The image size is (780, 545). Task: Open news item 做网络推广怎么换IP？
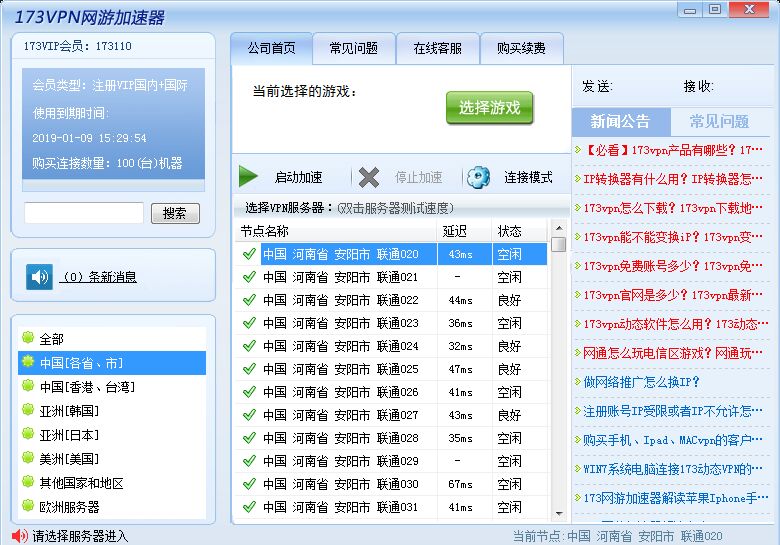(x=641, y=382)
